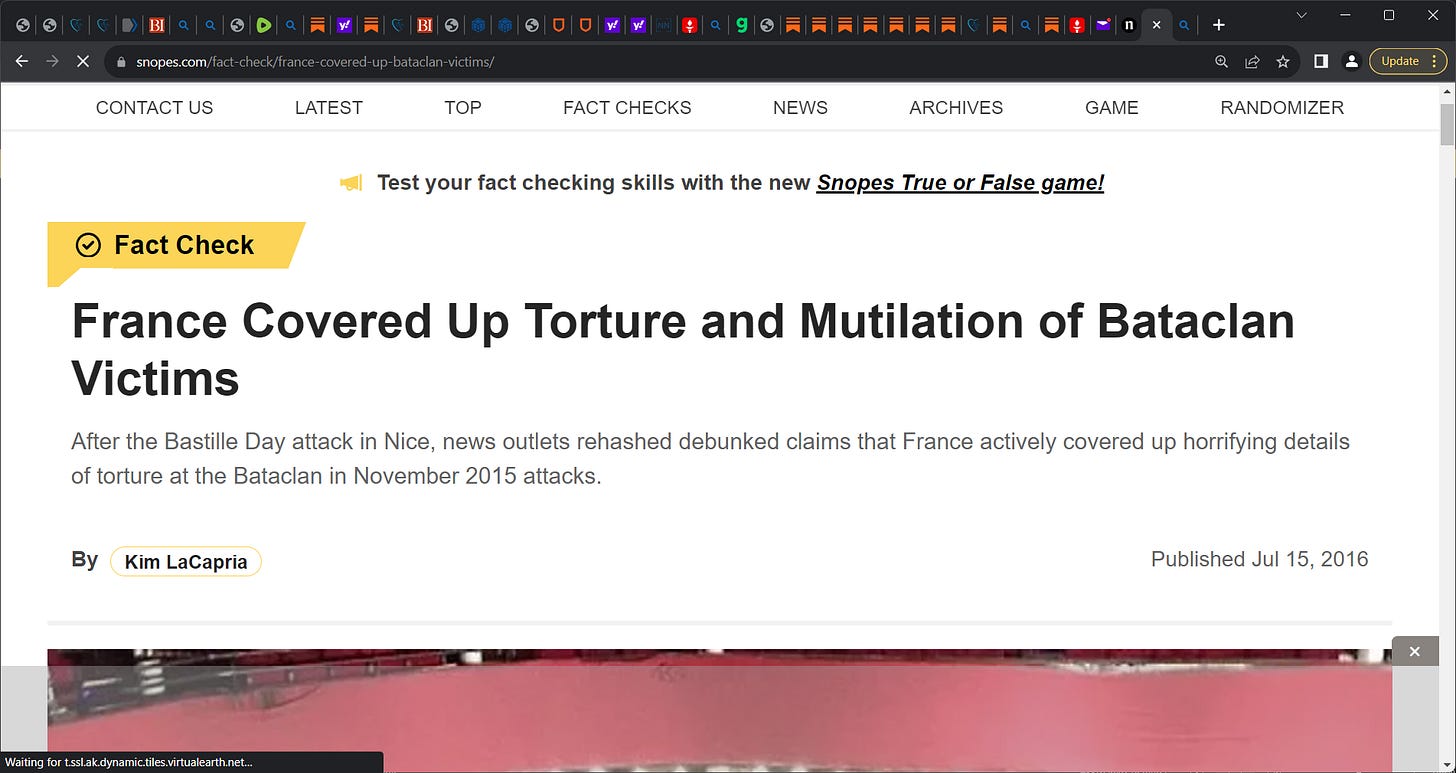Open the TOP navigation item
This screenshot has width=1456, height=773.
[463, 107]
